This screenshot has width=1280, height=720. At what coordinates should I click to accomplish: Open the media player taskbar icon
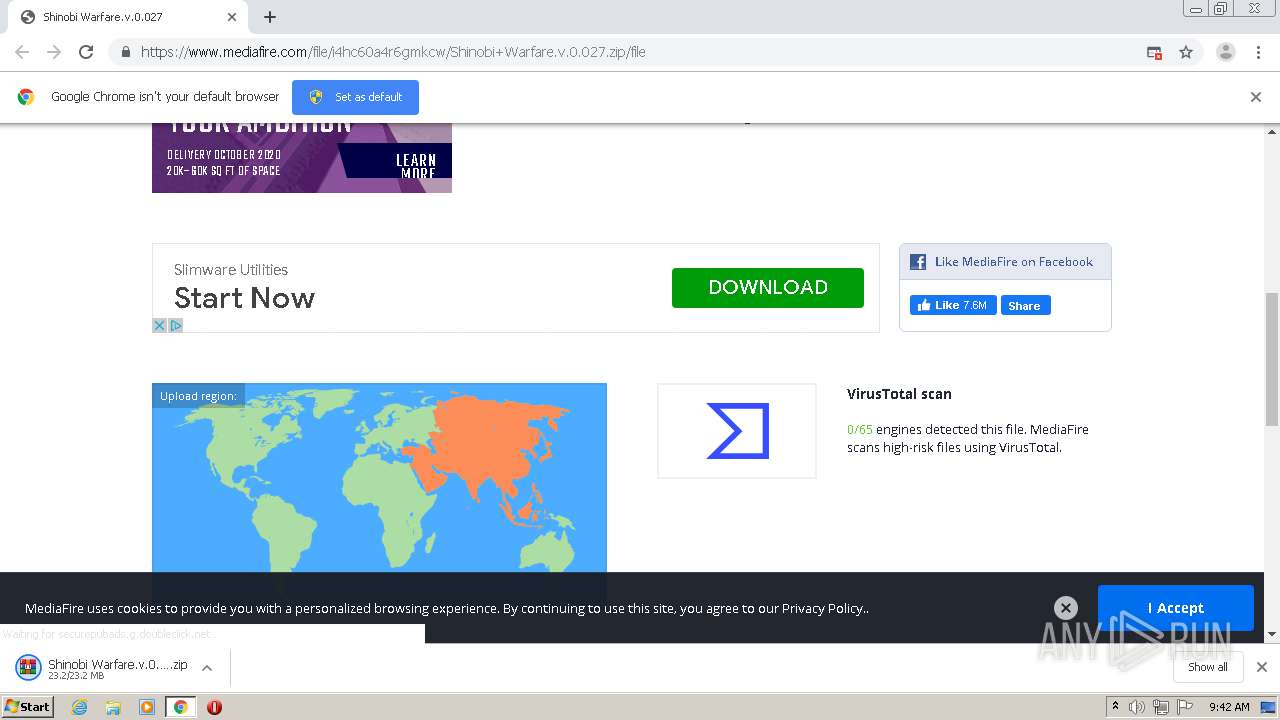click(x=147, y=707)
